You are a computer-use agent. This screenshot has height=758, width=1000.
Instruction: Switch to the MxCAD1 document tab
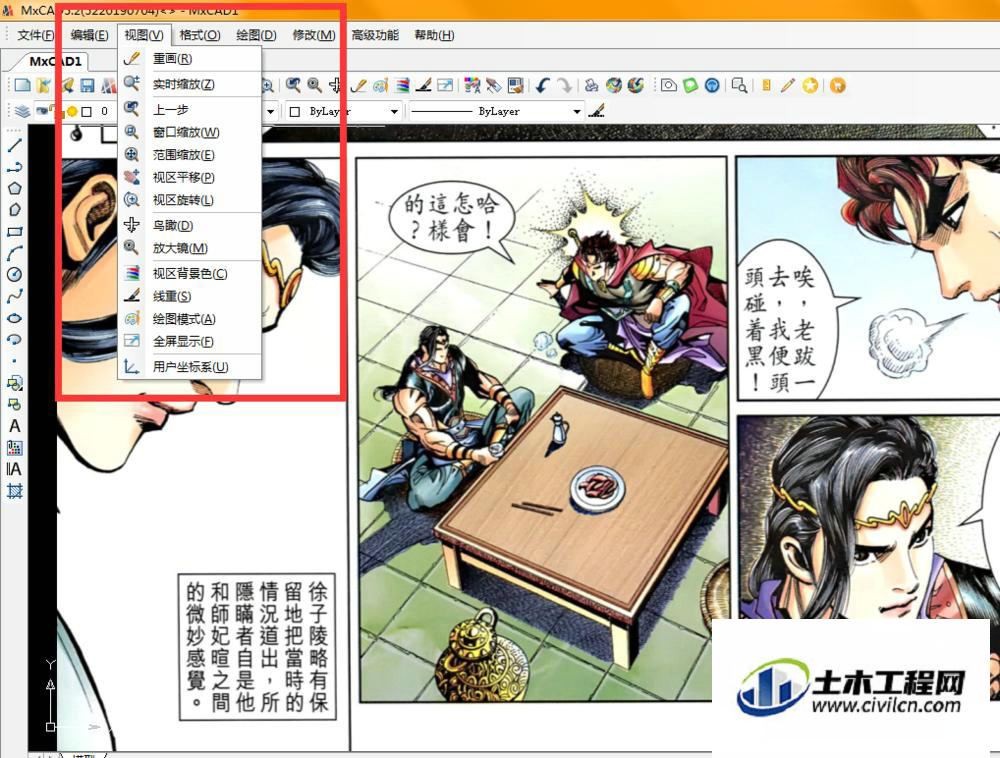tap(55, 61)
